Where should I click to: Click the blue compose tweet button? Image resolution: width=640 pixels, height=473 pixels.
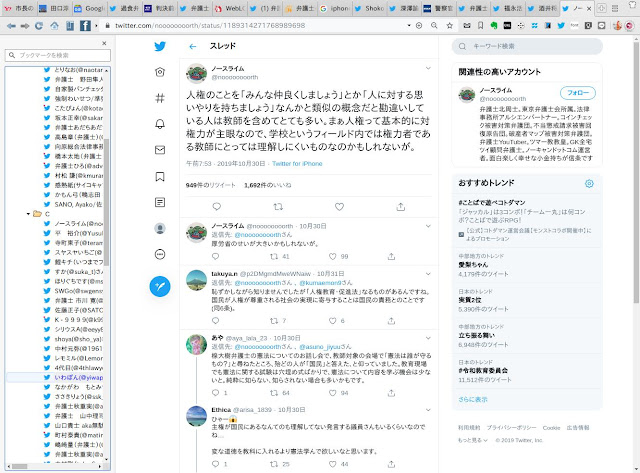[x=160, y=286]
